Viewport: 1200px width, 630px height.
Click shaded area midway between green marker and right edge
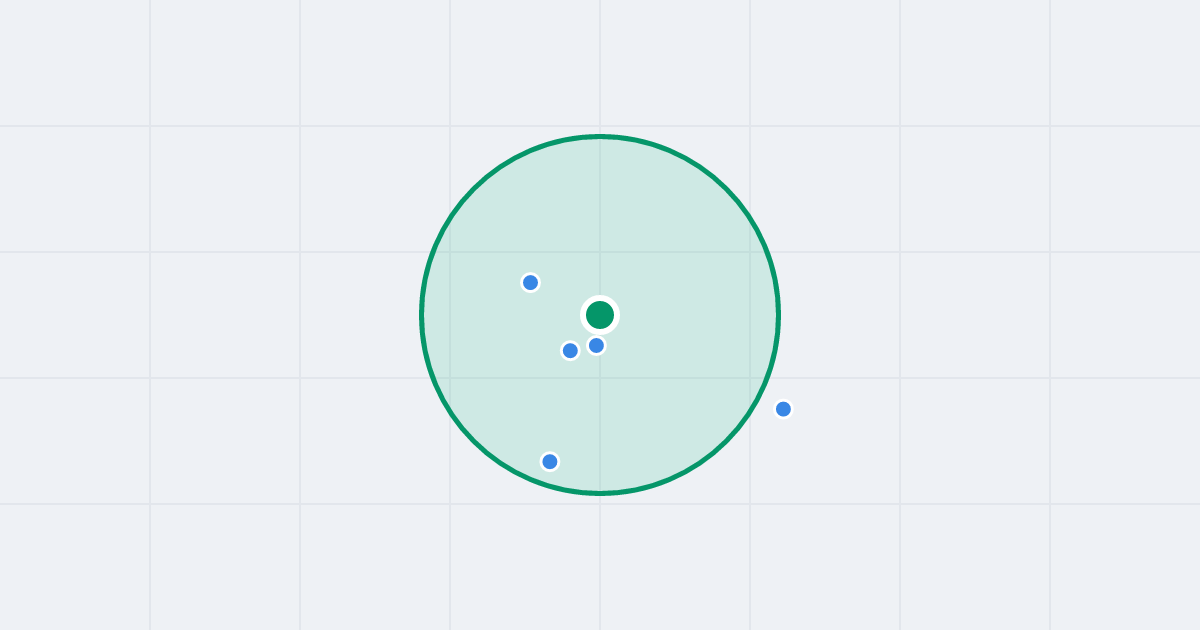click(689, 315)
